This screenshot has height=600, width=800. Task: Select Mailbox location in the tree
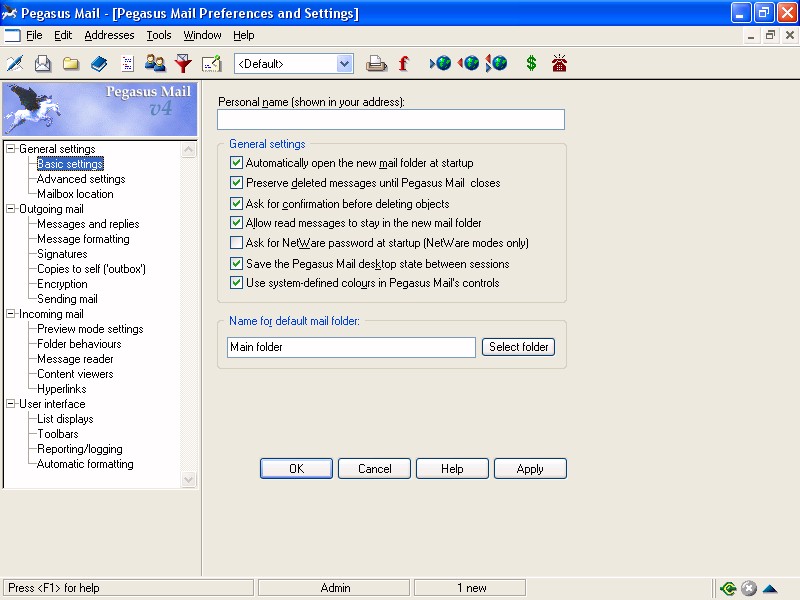pos(76,194)
